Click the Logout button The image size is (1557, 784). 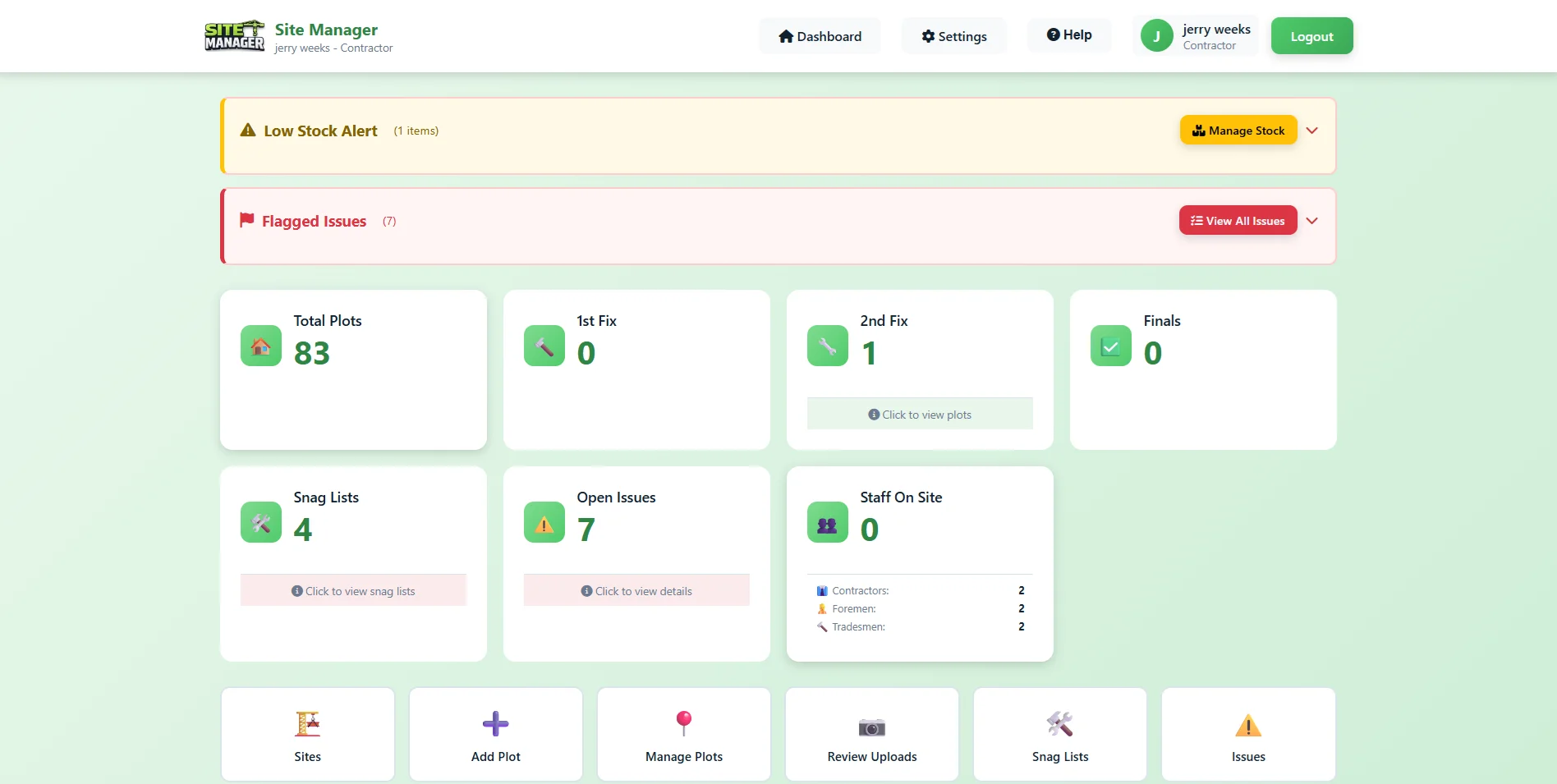pyautogui.click(x=1311, y=35)
